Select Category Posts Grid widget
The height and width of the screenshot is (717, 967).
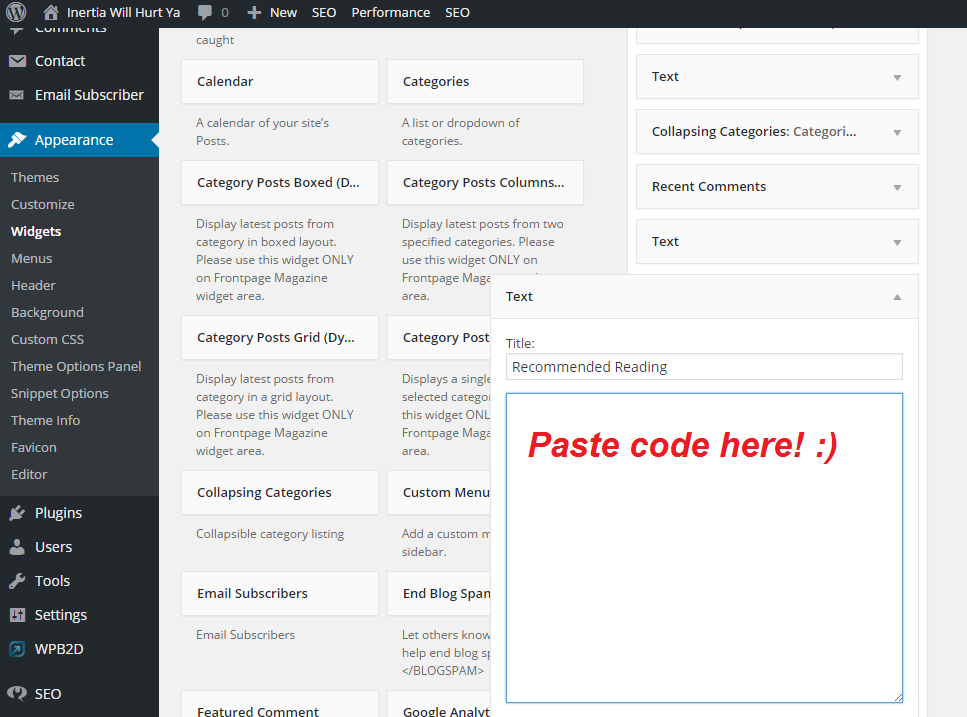(x=279, y=338)
